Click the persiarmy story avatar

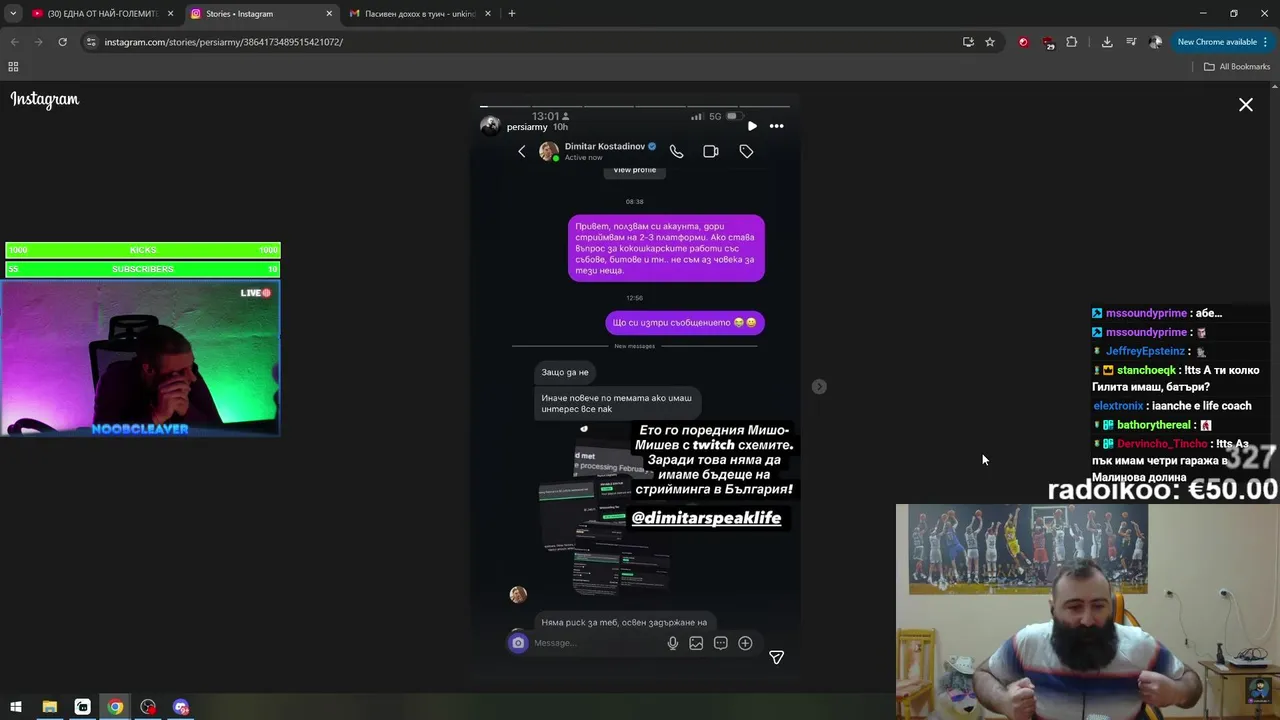(490, 126)
